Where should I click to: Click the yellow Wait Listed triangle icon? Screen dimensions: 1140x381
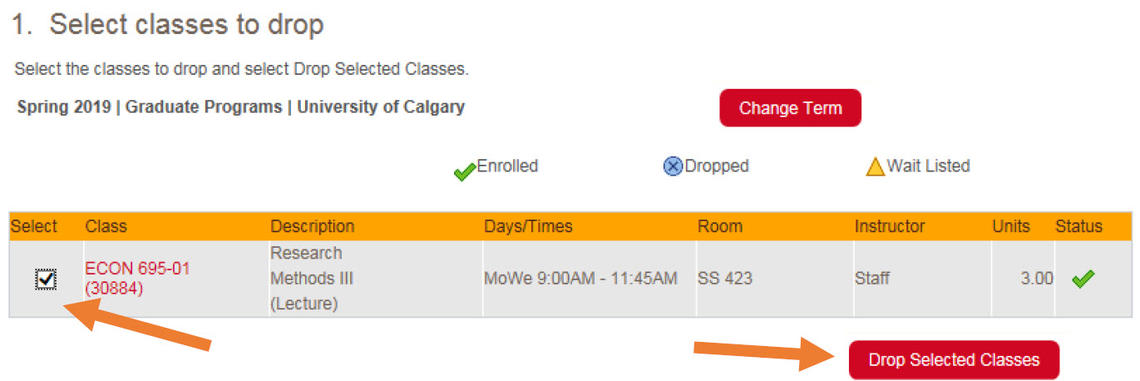pos(875,167)
